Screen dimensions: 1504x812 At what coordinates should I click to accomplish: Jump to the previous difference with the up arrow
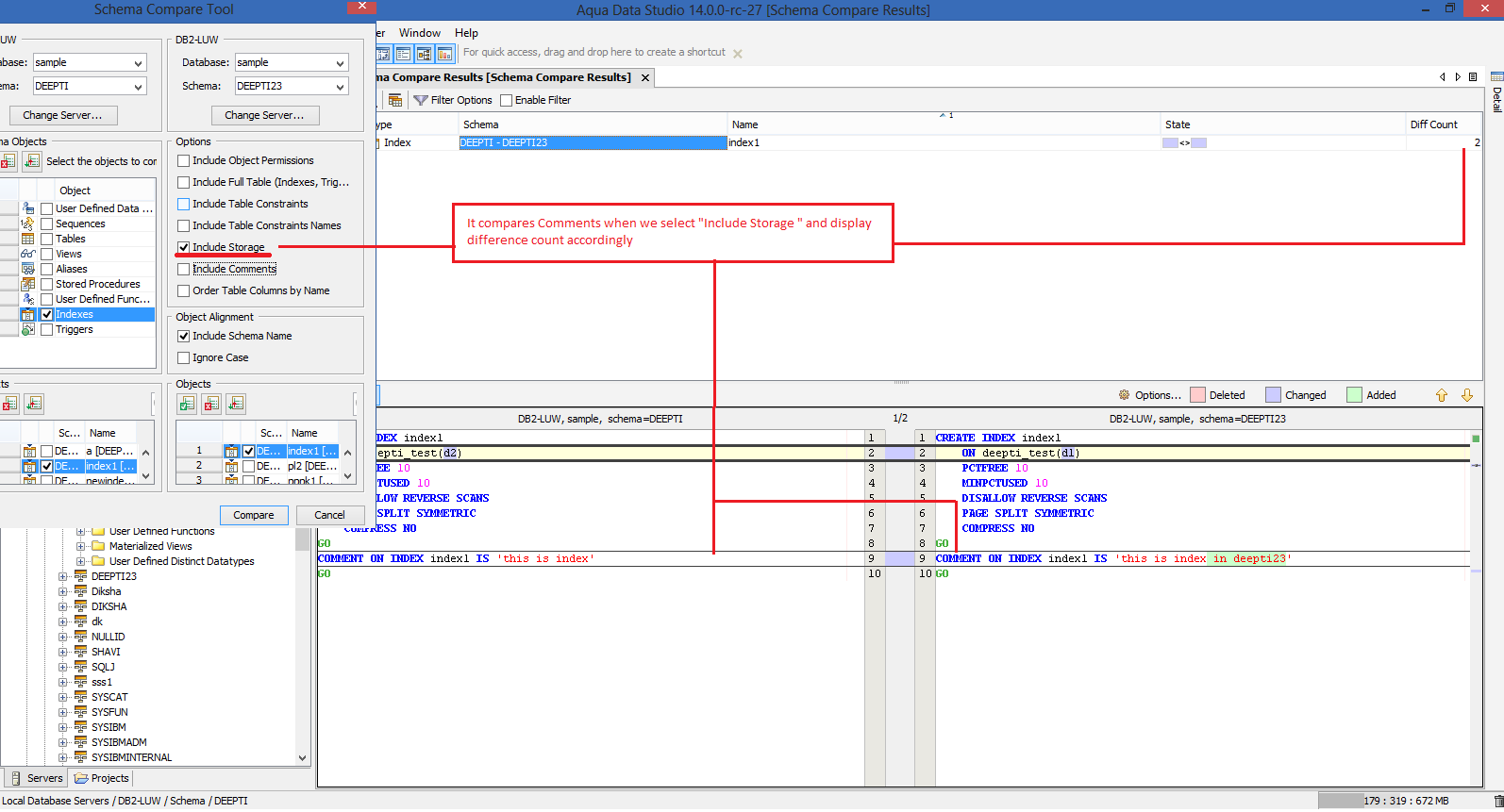[x=1442, y=395]
